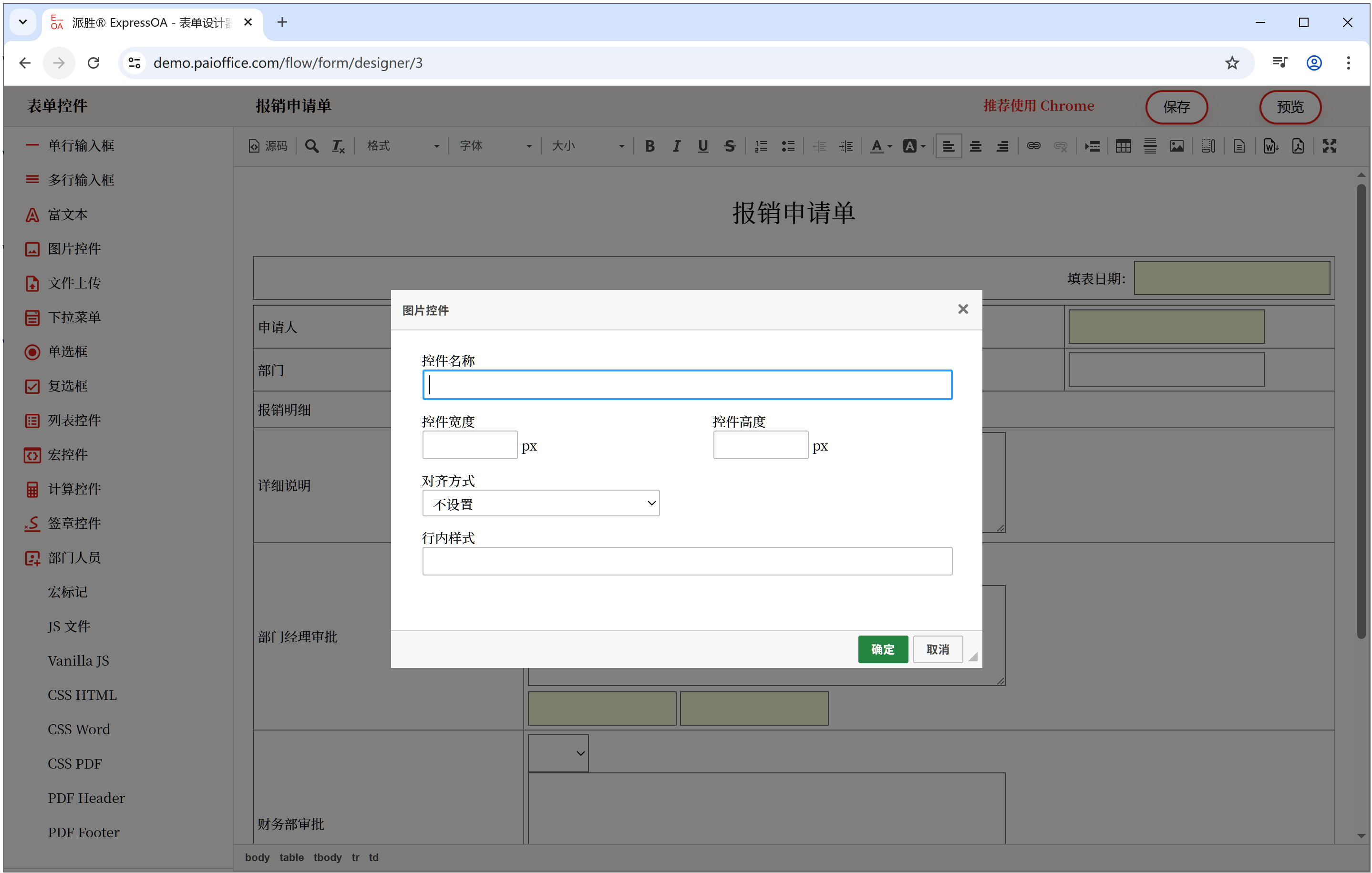Image resolution: width=1372 pixels, height=873 pixels.
Task: Select 复选框 control in sidebar
Action: (67, 386)
